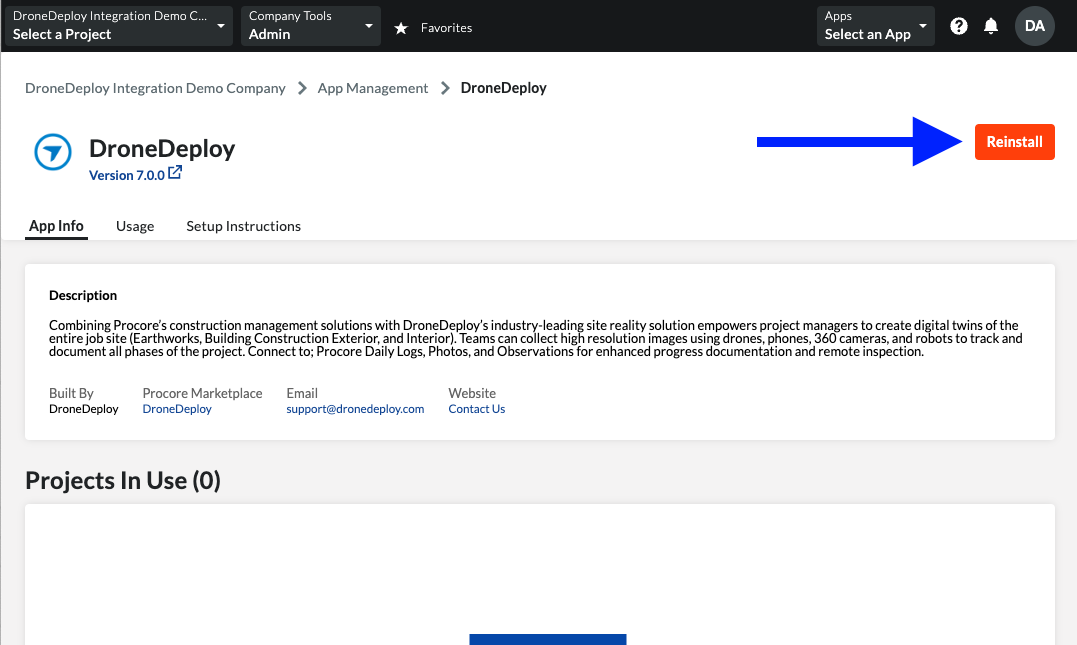Viewport: 1077px width, 645px height.
Task: Click the Projects In Use (0) heading
Action: (x=123, y=481)
